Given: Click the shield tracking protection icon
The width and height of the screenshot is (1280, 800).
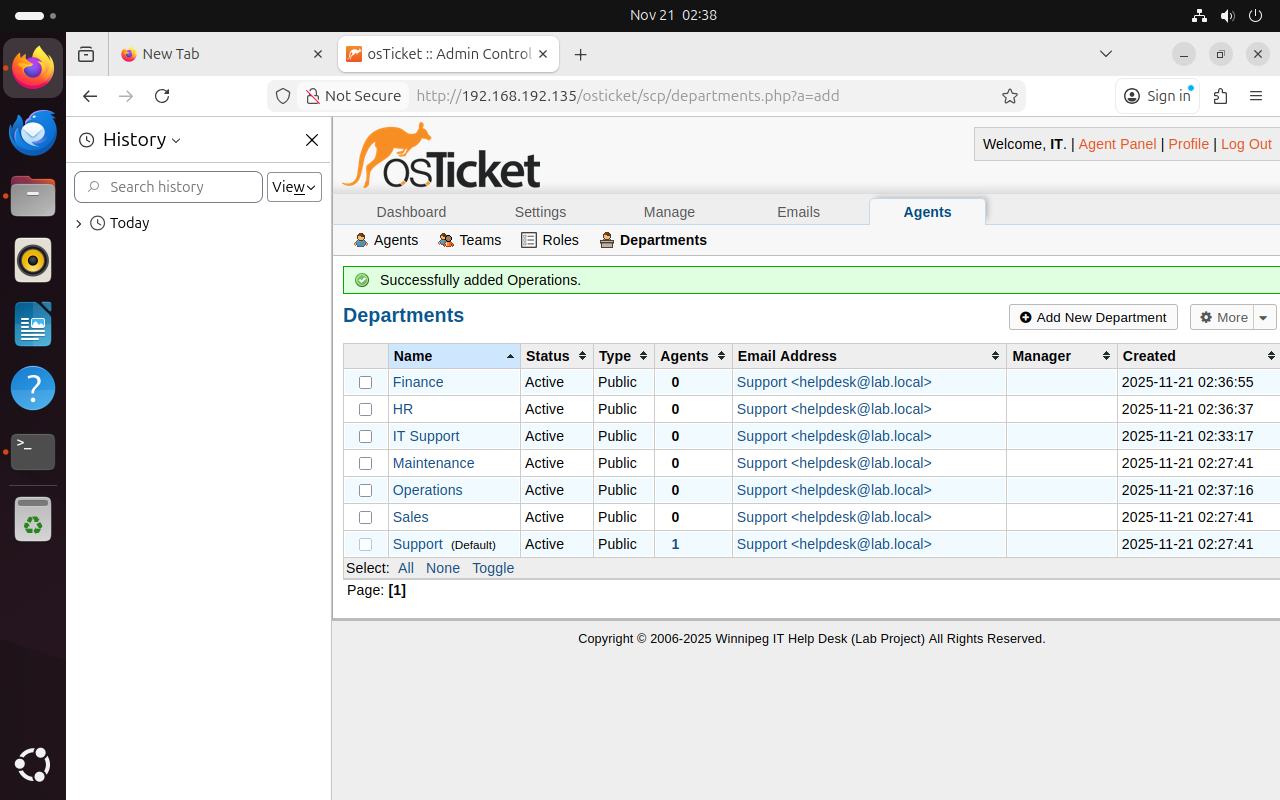Looking at the screenshot, I should [283, 96].
